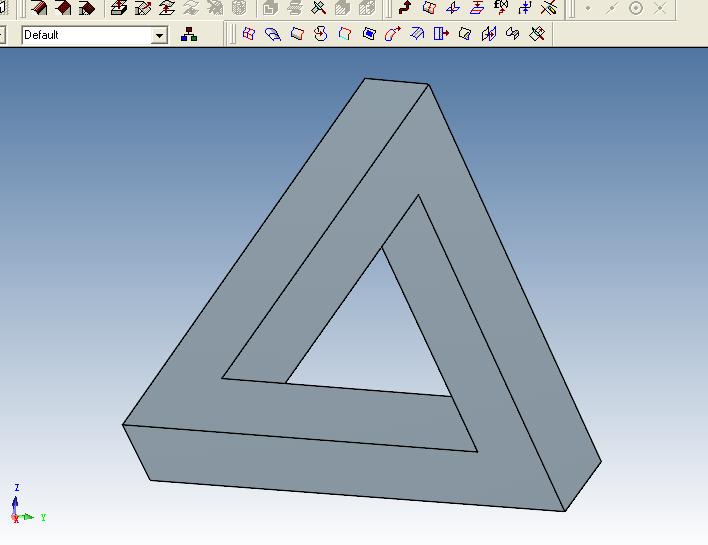Click the blue rectangle extend arrow icon
Screen dimensions: 708x545
[441, 34]
